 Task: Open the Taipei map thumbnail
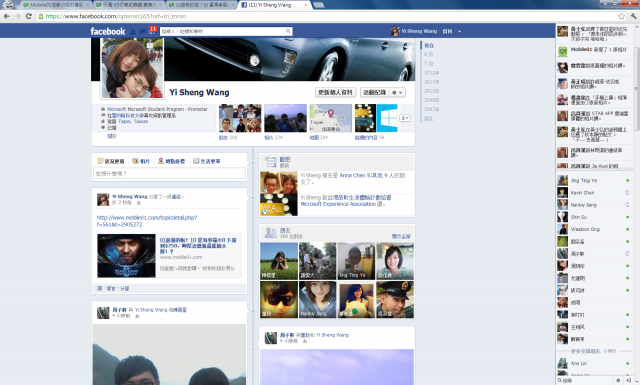(x=331, y=118)
